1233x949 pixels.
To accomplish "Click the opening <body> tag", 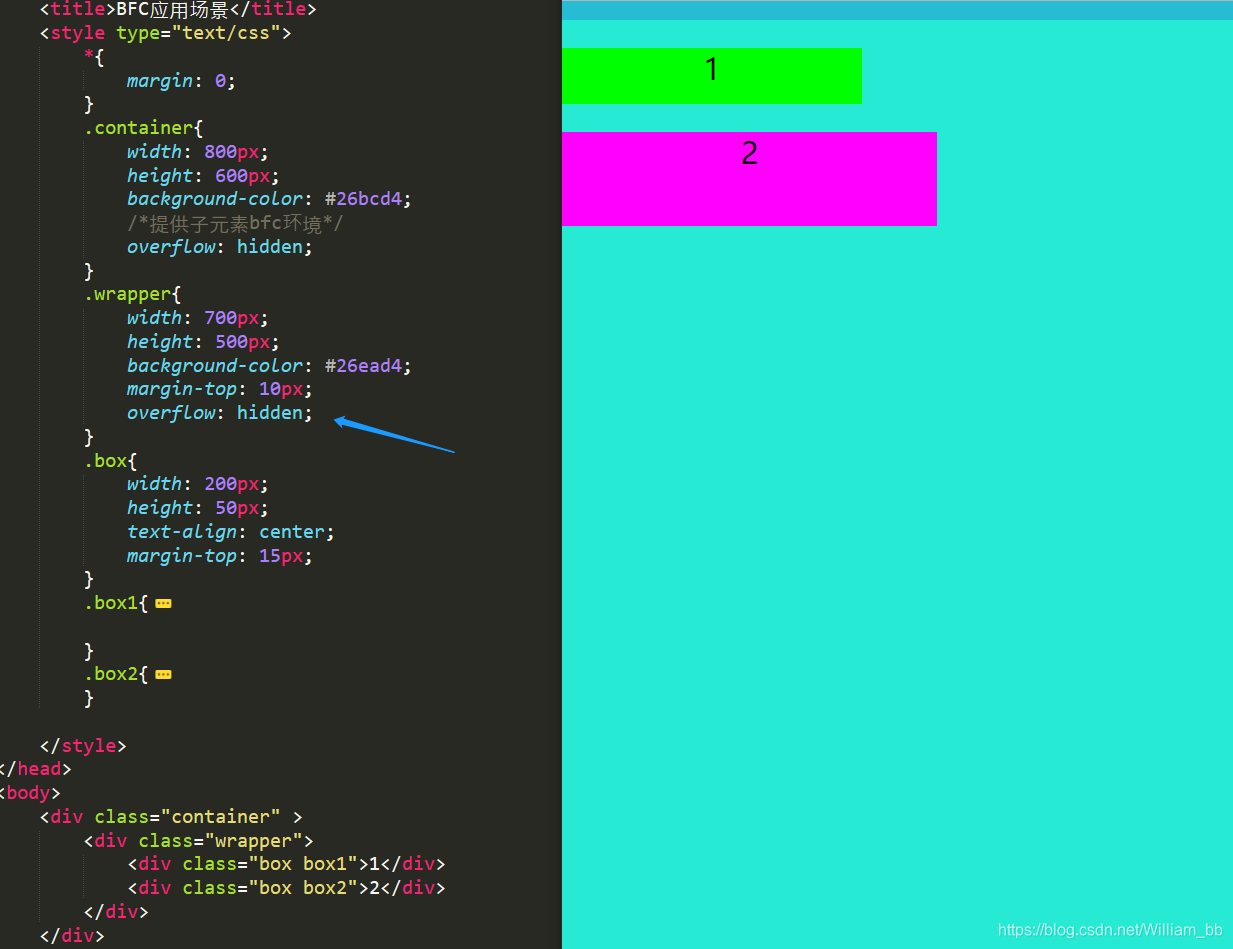I will (x=30, y=793).
